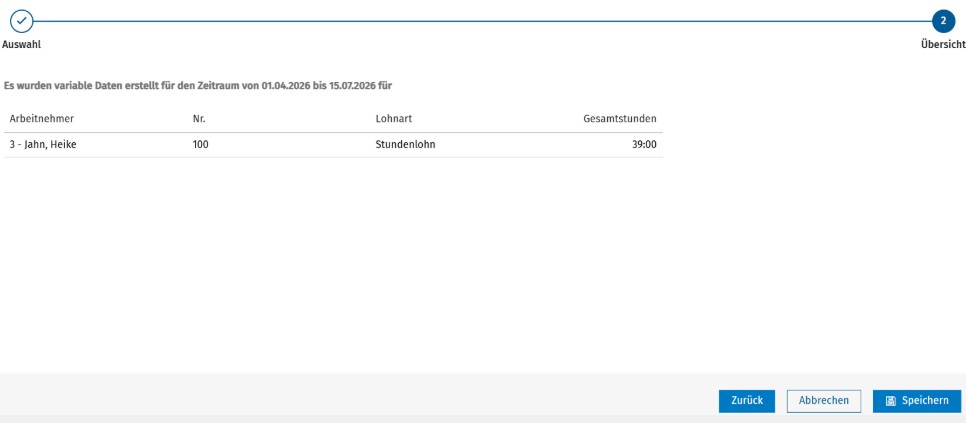Click the Nr. value 100
966x423 pixels.
(x=200, y=145)
